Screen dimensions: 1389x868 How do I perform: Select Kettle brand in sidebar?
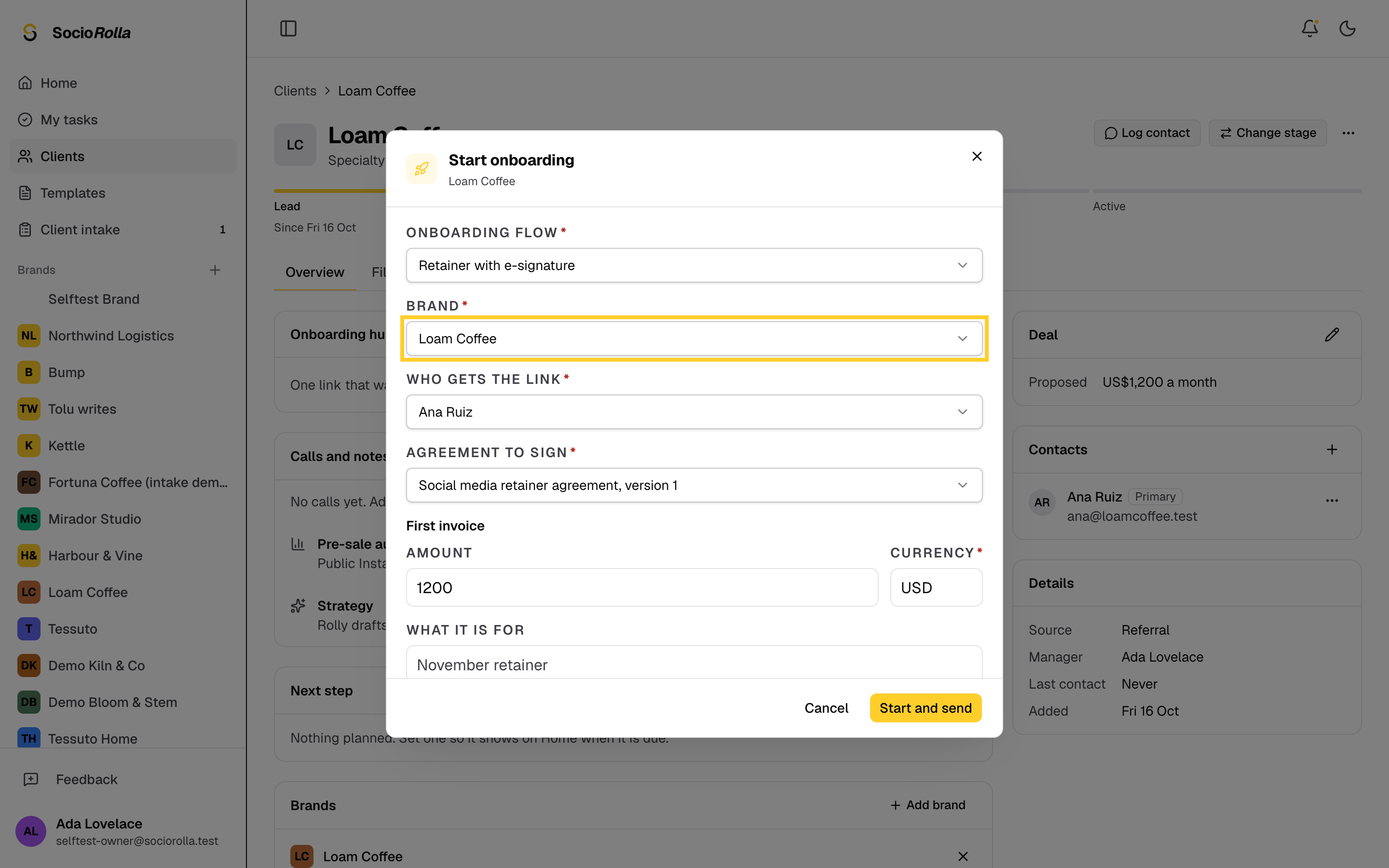pos(123,446)
